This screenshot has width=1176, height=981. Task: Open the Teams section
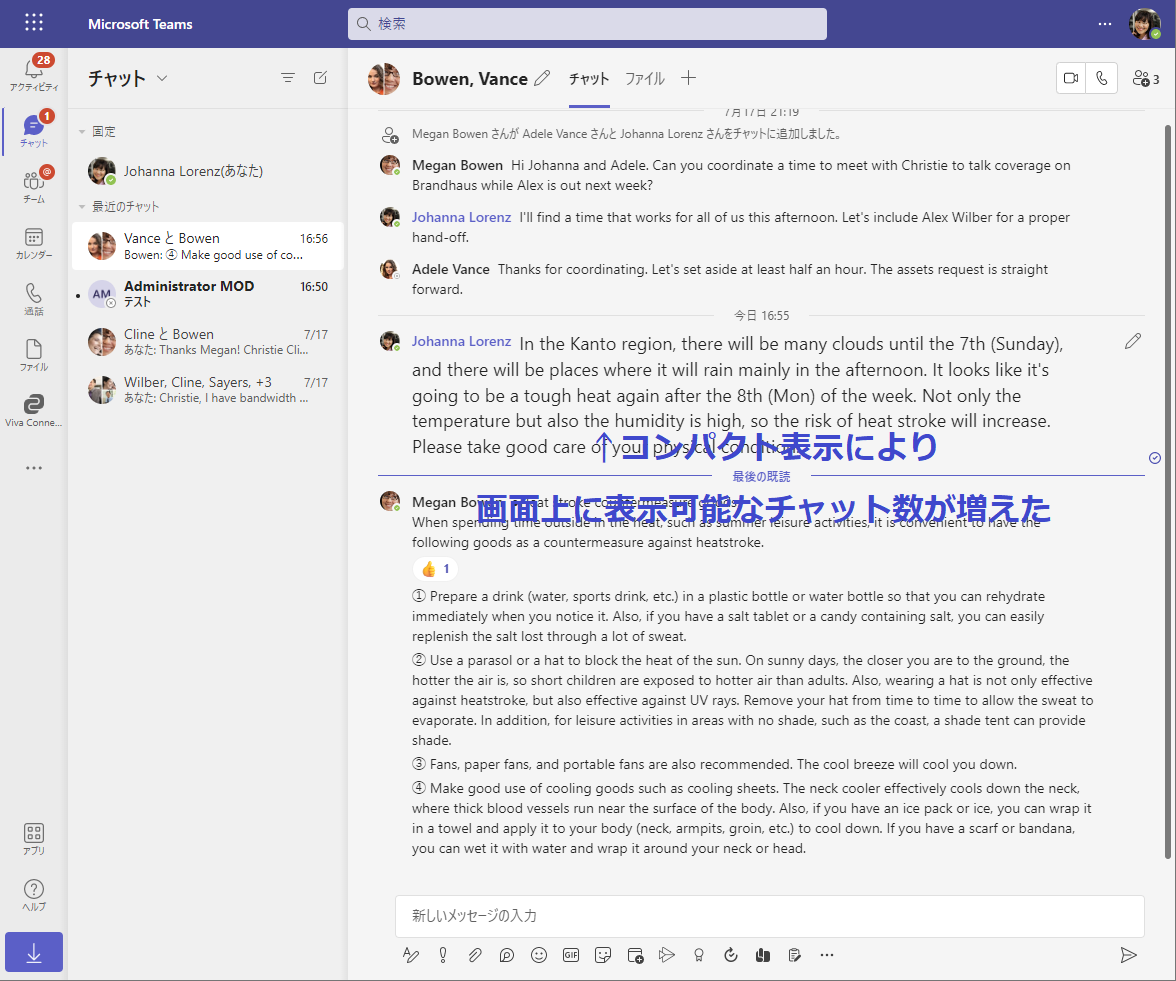(x=34, y=185)
